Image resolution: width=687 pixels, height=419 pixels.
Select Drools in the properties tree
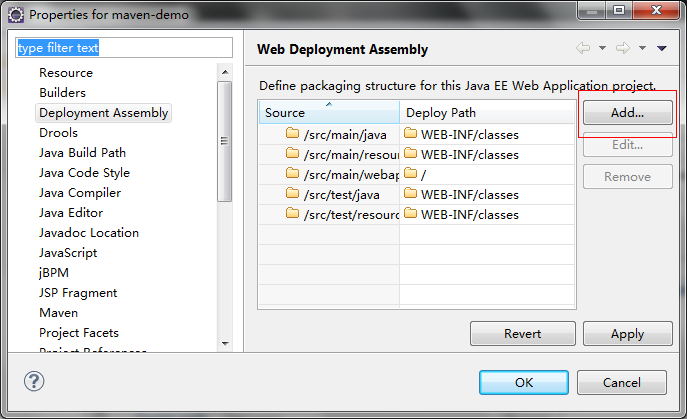tap(58, 133)
